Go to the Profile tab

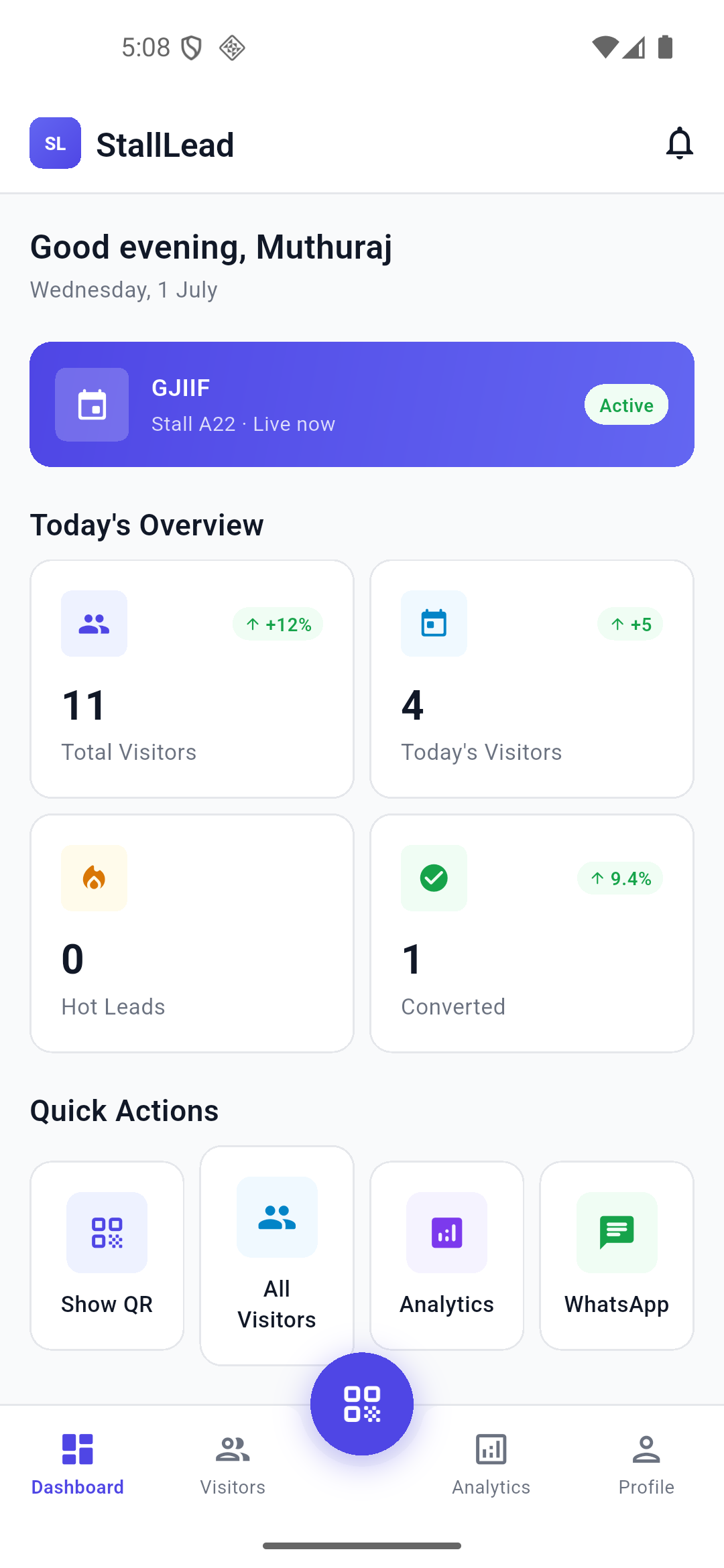tap(646, 1465)
